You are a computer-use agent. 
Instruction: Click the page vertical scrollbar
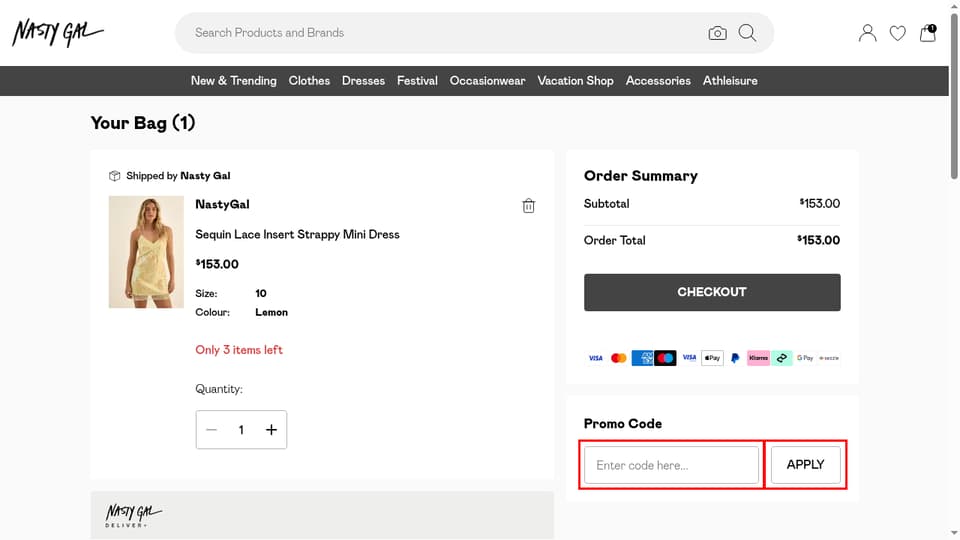point(954,97)
